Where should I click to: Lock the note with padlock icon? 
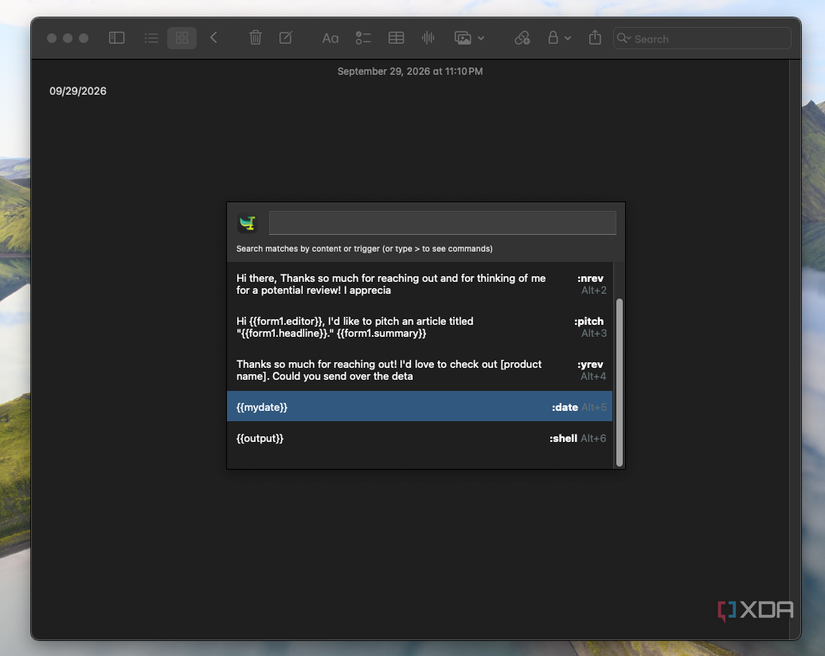(552, 38)
